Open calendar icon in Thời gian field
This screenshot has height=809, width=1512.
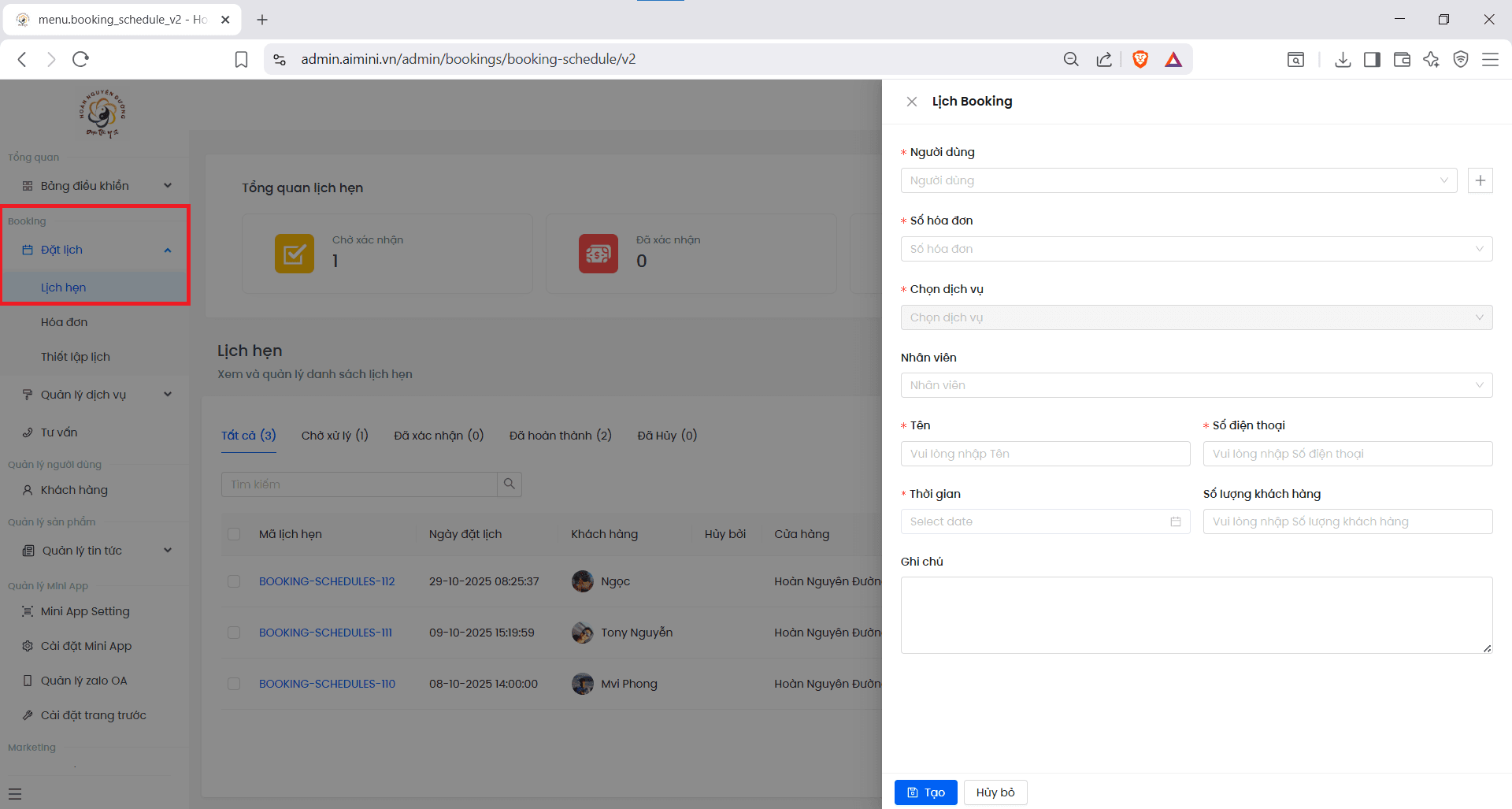point(1175,521)
